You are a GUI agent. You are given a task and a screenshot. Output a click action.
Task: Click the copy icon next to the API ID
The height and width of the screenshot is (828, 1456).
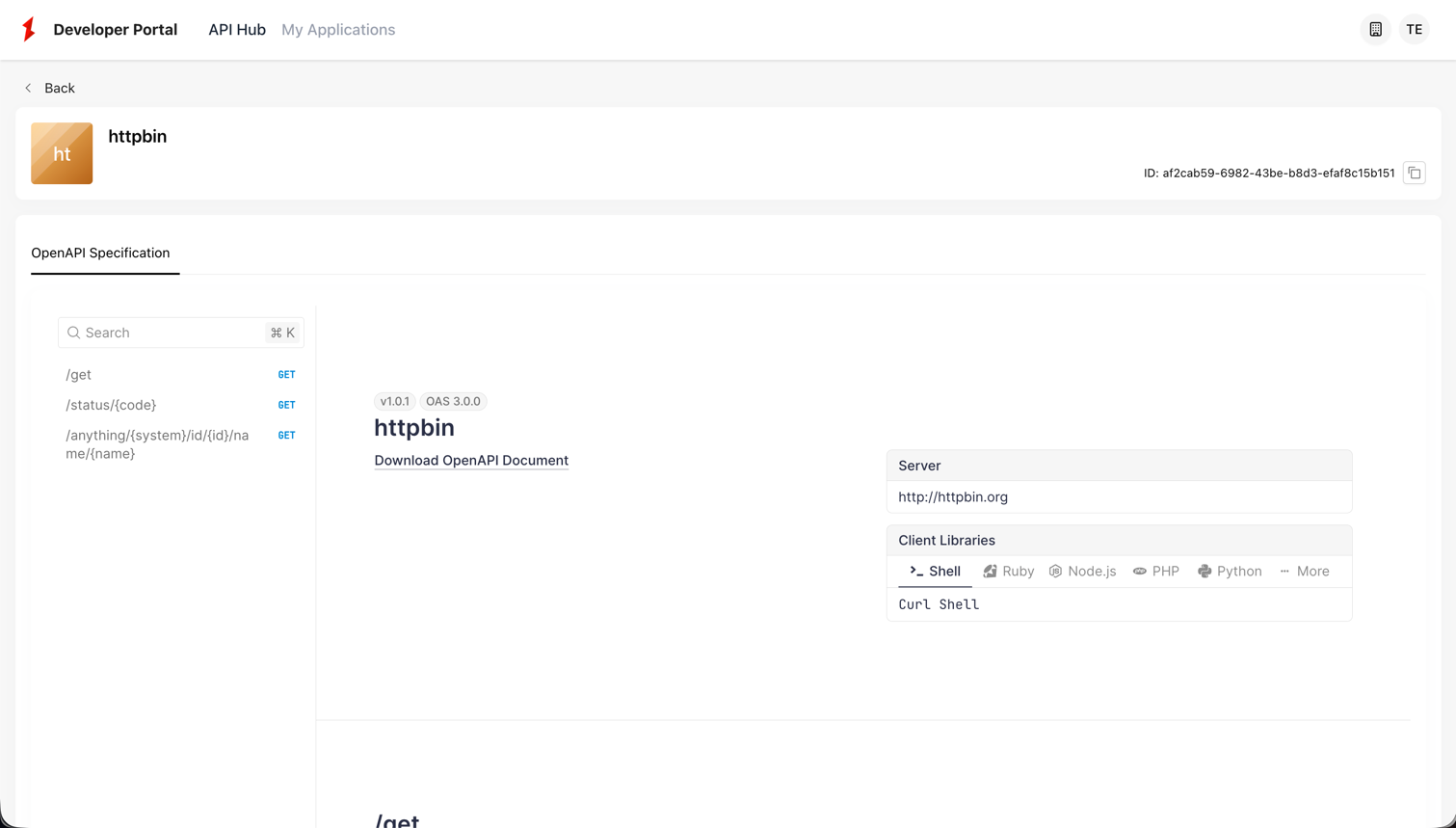1414,173
